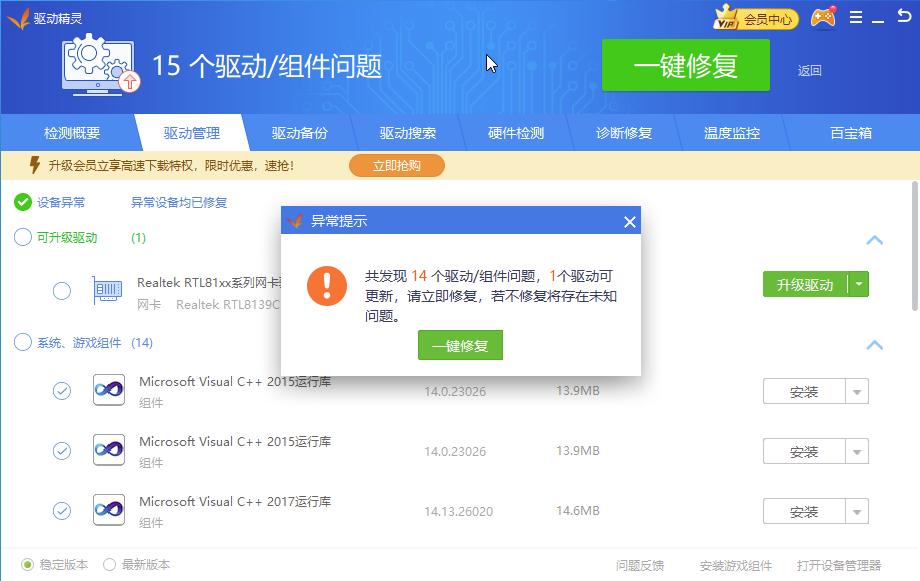The image size is (920, 581).
Task: Select the 最新版本 radio button
Action: (109, 565)
